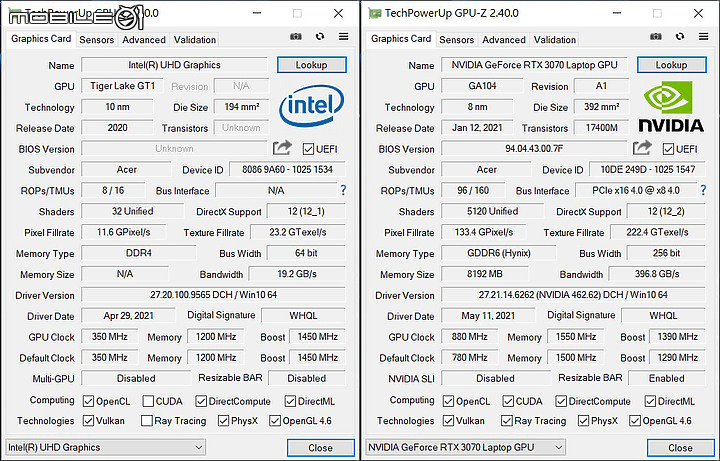Click the GPU field showing Tiger Lake GT1
Viewport: 720px width, 461px height.
tap(122, 85)
